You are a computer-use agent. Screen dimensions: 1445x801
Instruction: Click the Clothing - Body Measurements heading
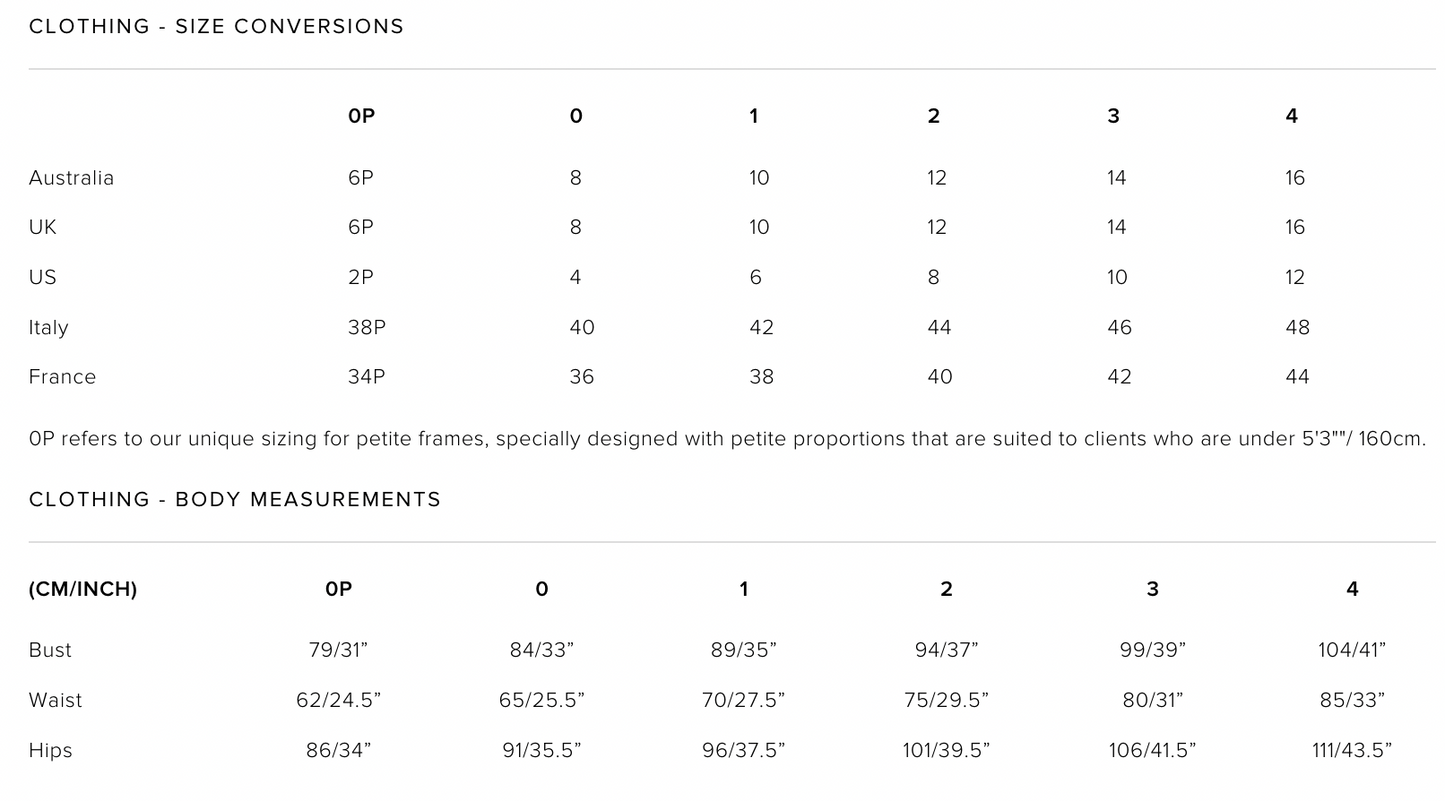click(x=235, y=500)
